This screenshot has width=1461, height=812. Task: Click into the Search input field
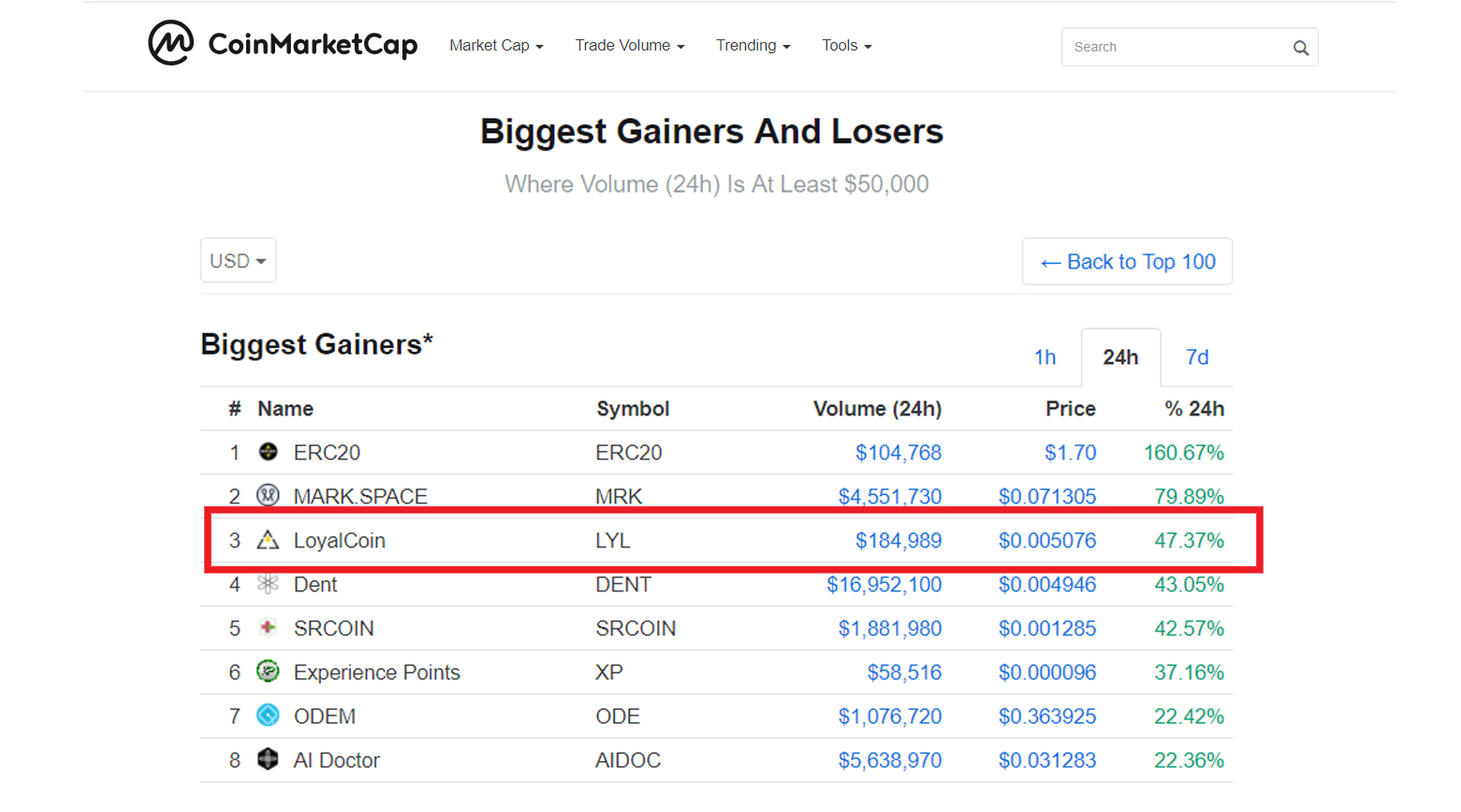point(1175,47)
